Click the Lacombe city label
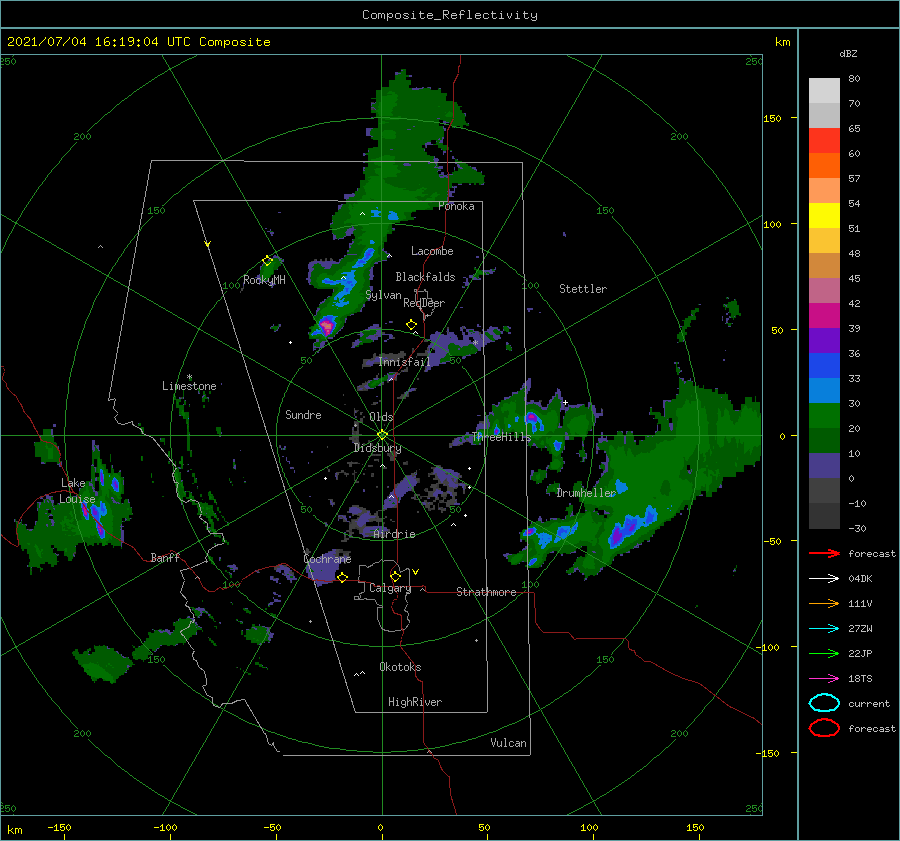Viewport: 900px width, 841px height. 432,251
